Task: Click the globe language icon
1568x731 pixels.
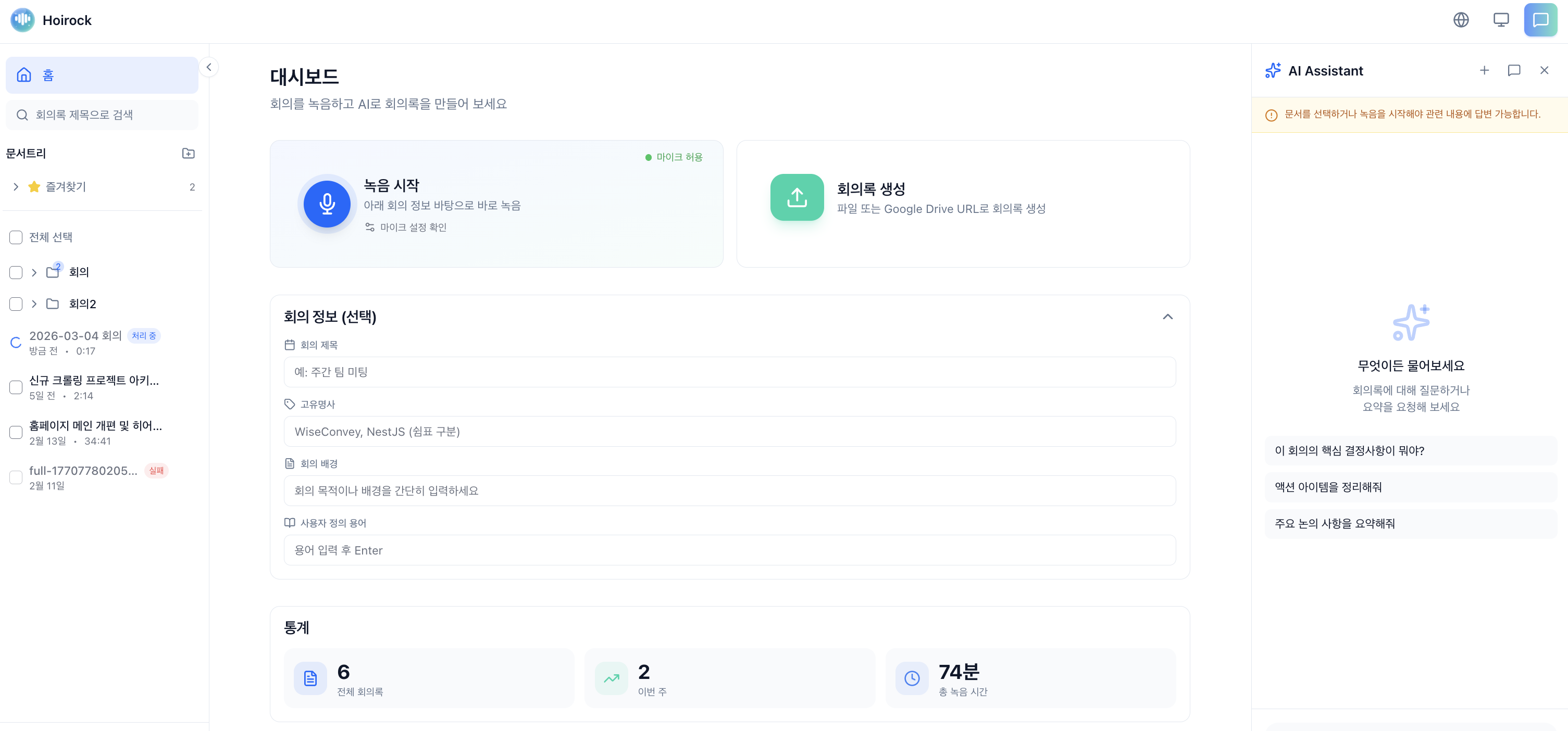Action: (x=1461, y=20)
